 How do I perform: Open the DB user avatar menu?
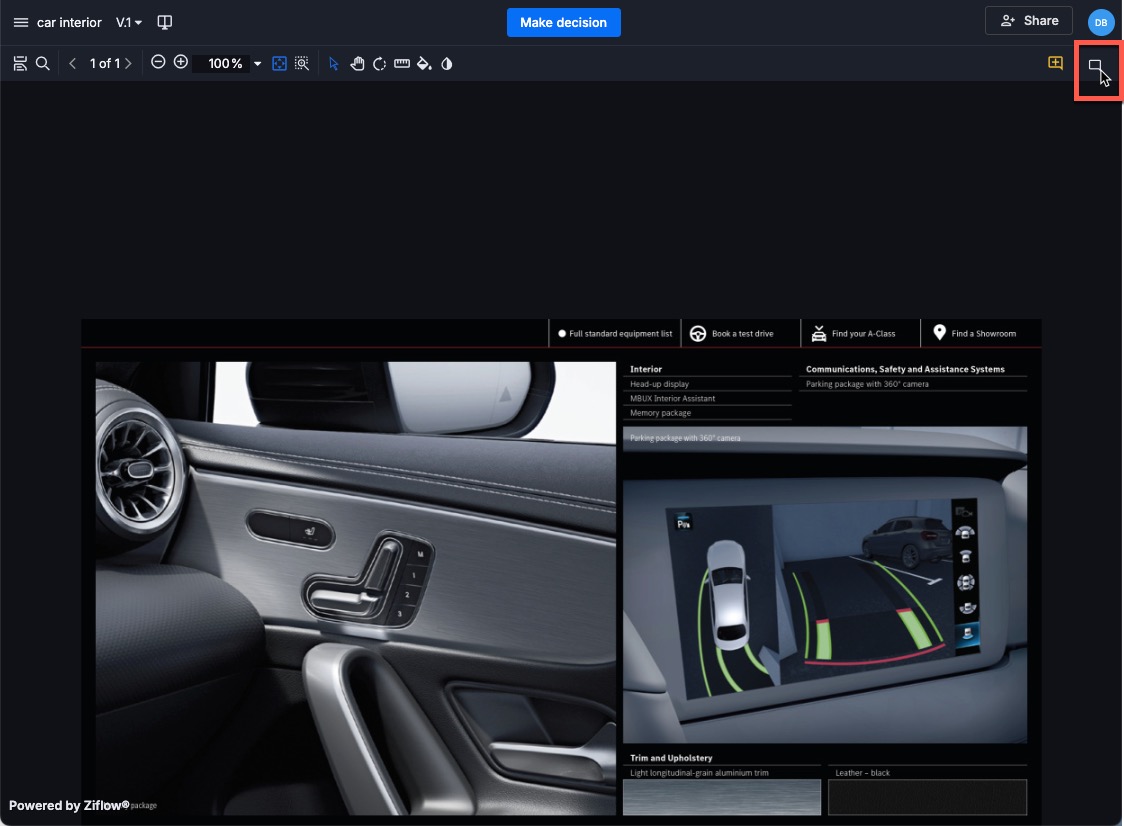(1100, 22)
